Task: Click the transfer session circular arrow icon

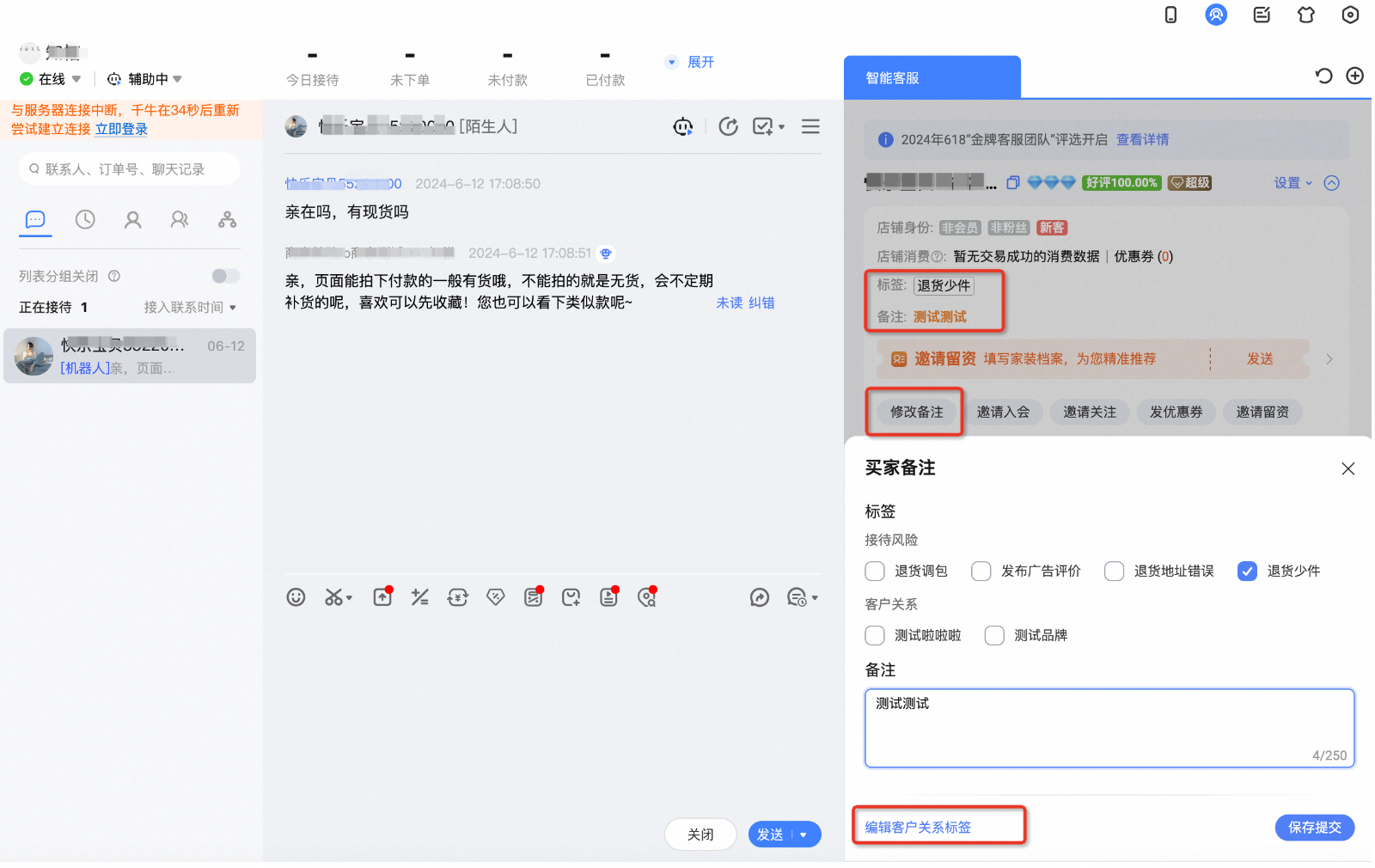Action: click(728, 126)
